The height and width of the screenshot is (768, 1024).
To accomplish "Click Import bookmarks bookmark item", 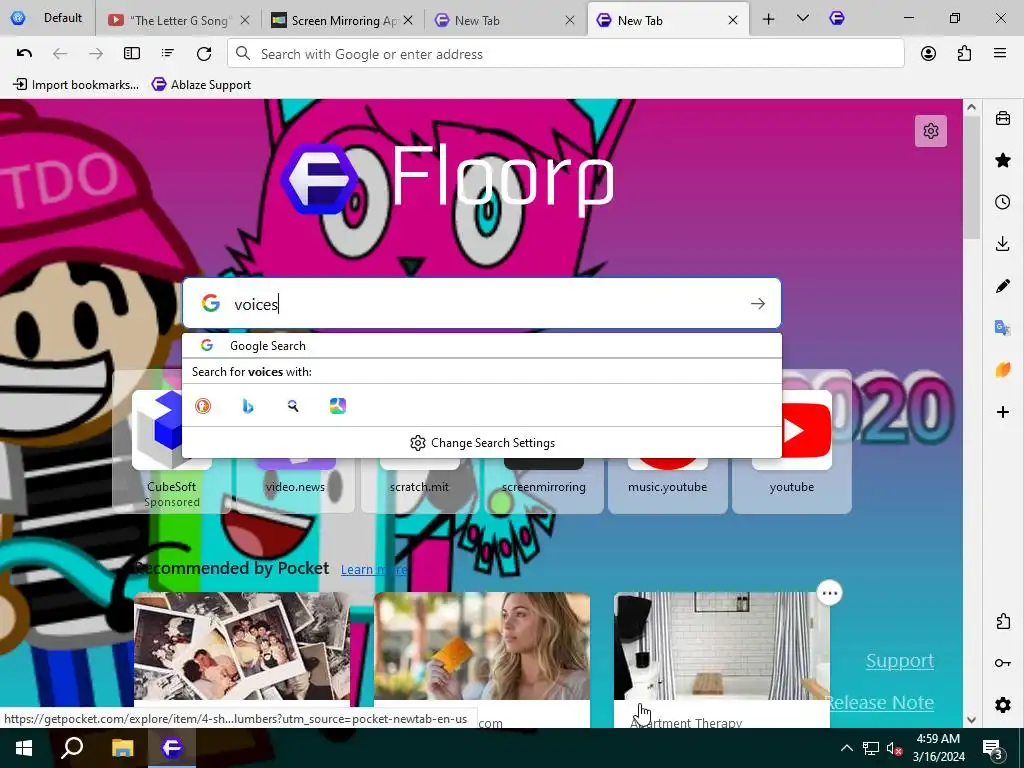I will [76, 84].
